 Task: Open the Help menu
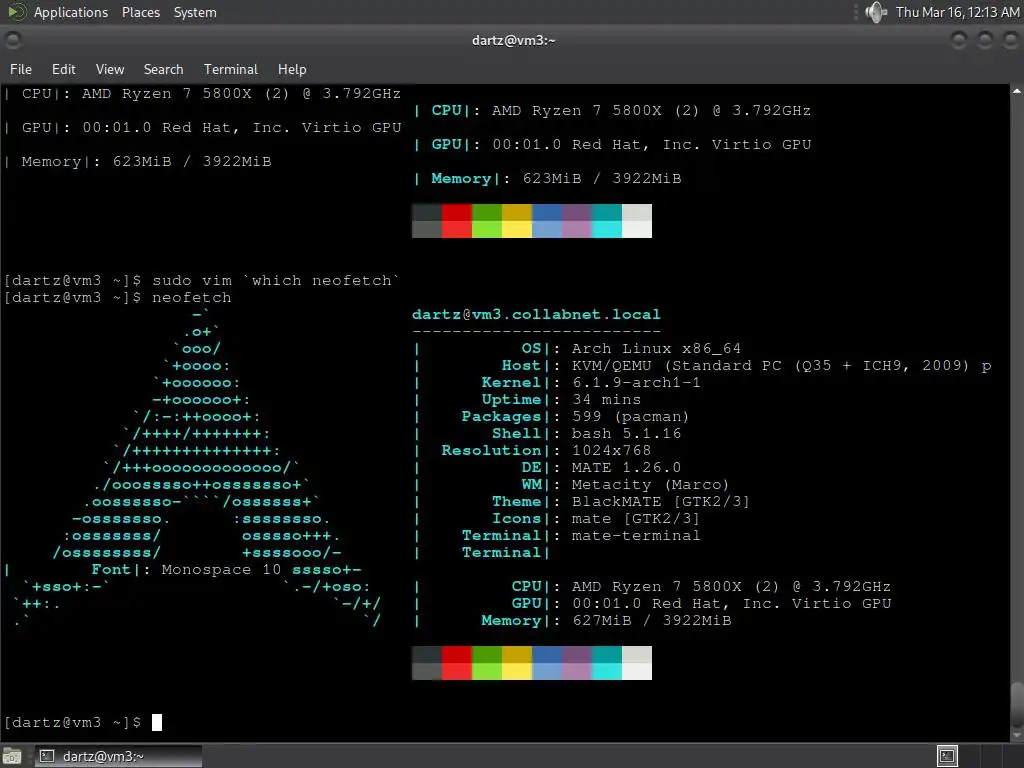(292, 69)
